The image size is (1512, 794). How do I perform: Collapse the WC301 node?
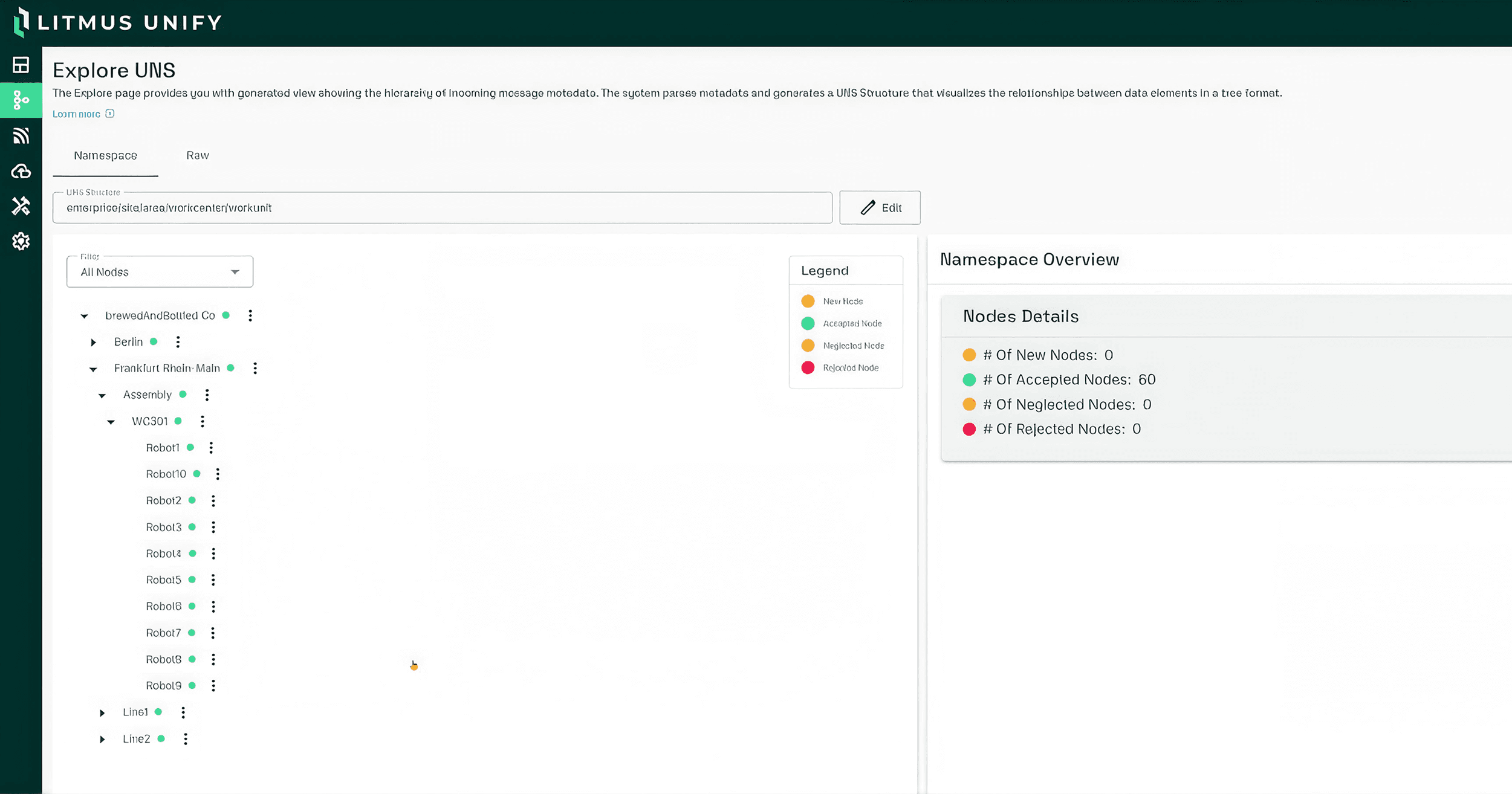click(x=111, y=422)
